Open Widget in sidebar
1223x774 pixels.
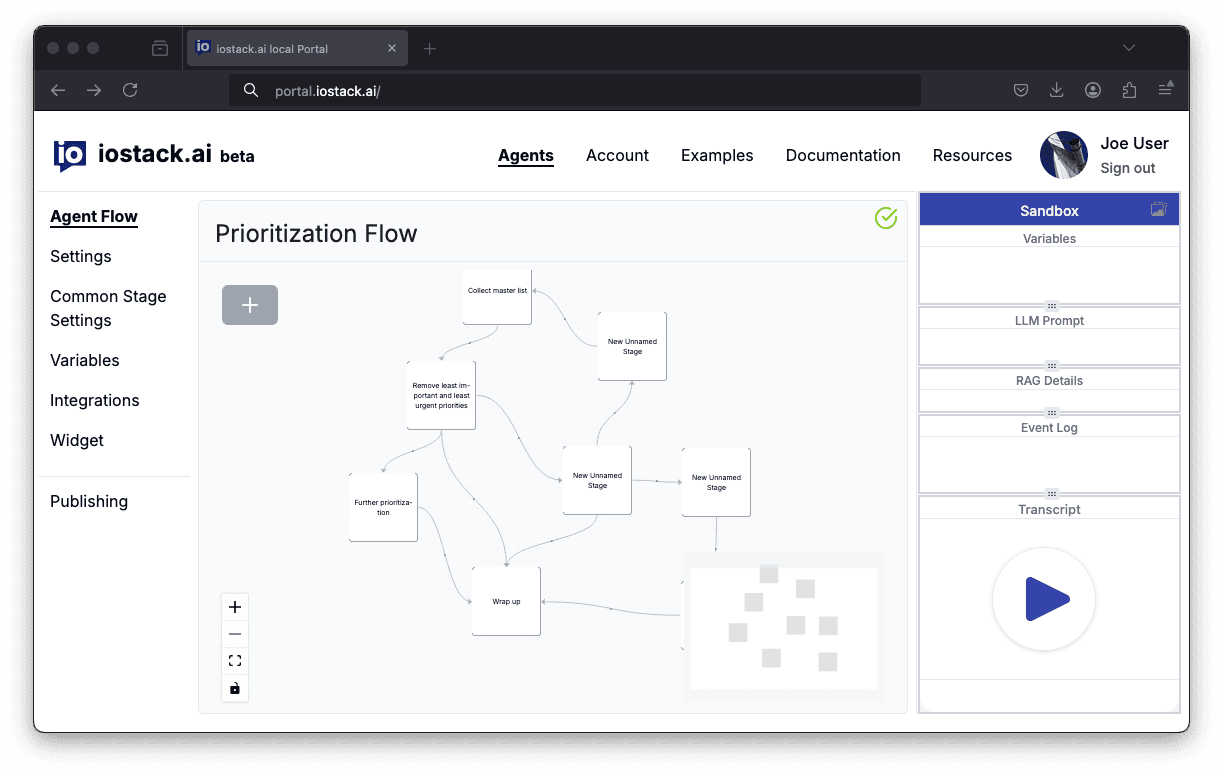coord(77,440)
